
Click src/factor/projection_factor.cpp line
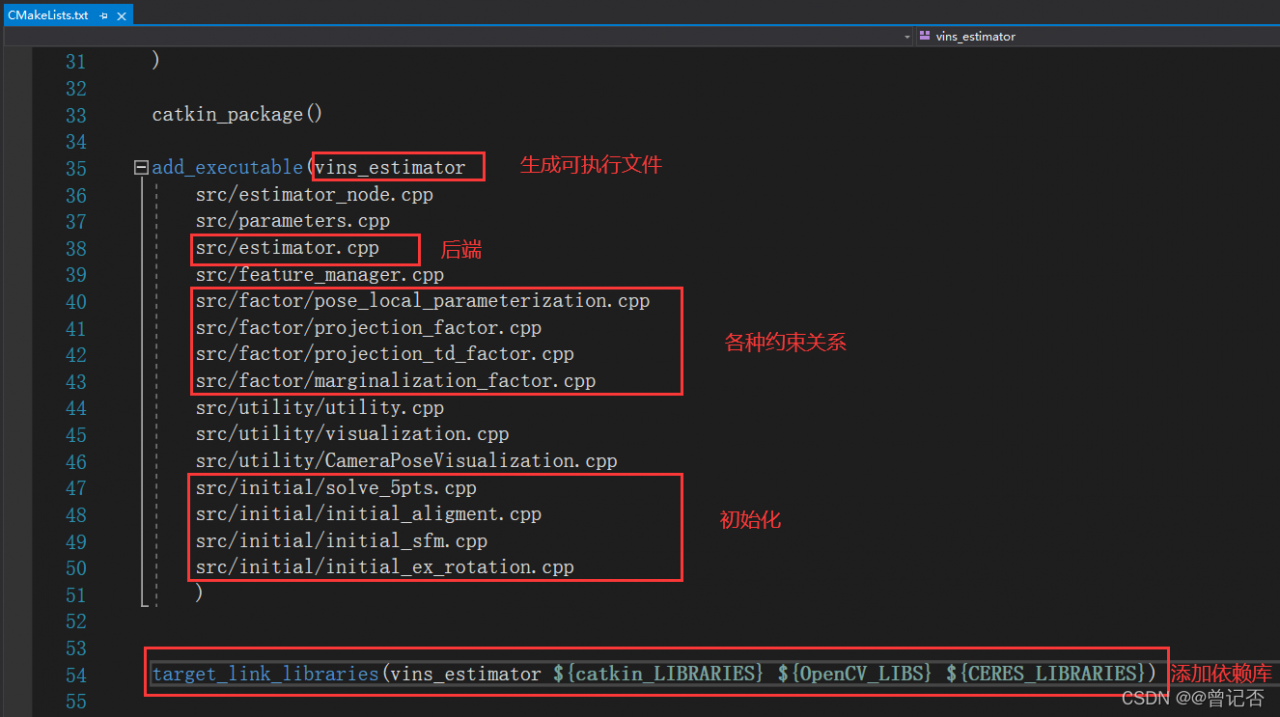pyautogui.click(x=369, y=328)
